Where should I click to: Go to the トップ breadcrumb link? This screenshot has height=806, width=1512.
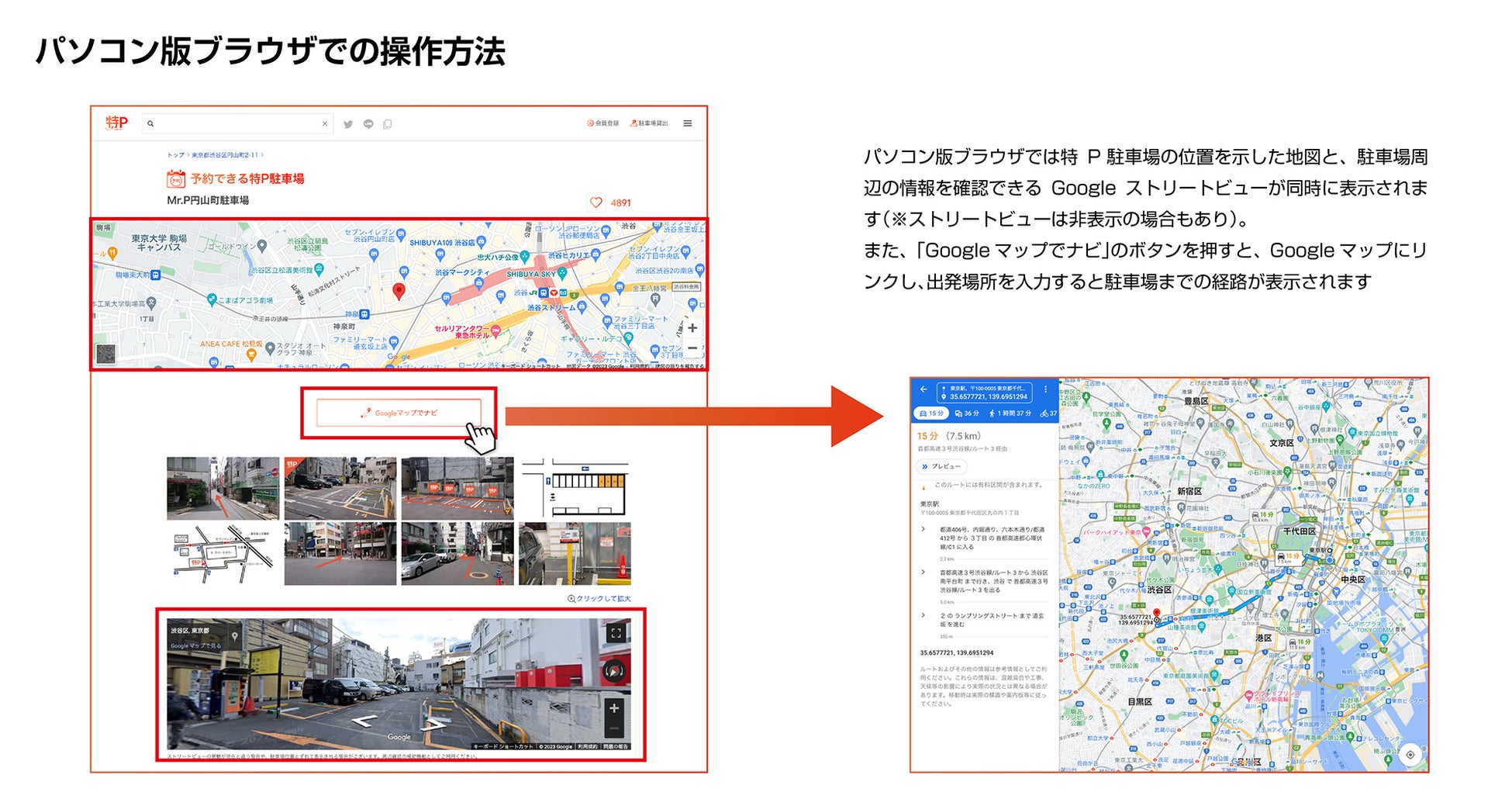(176, 155)
